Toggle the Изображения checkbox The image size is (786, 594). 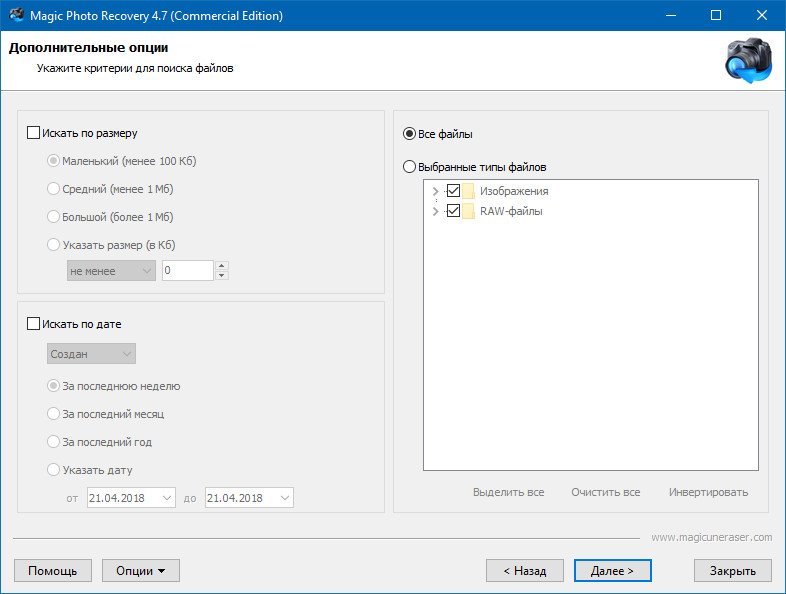pos(453,190)
